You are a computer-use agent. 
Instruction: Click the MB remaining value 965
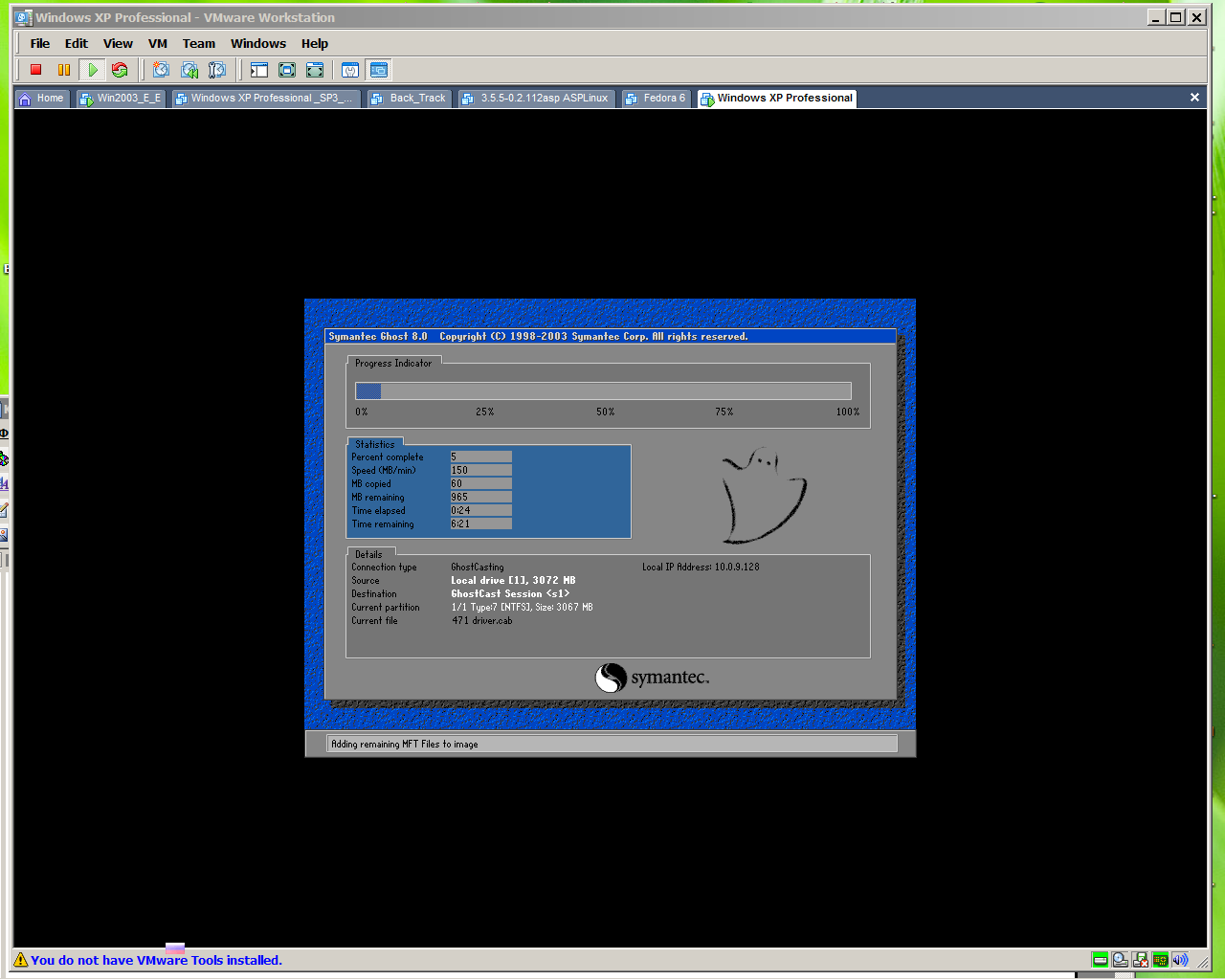click(481, 497)
